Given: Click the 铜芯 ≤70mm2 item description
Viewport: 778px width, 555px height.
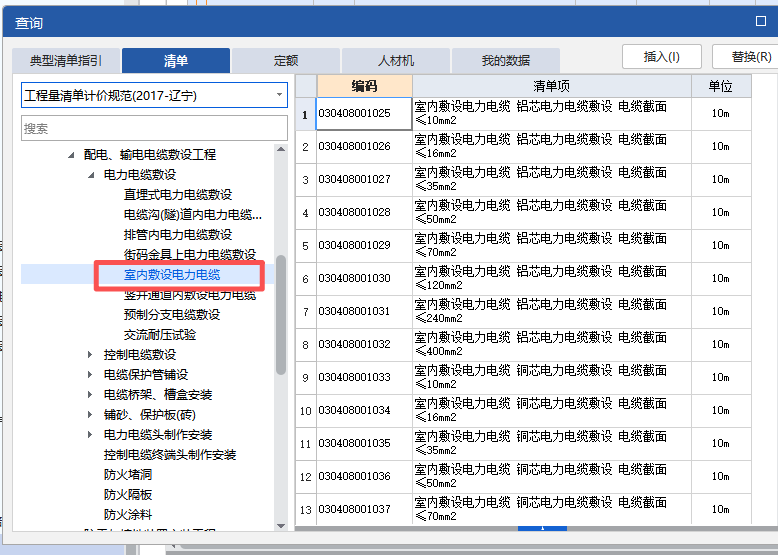Looking at the screenshot, I should coord(552,509).
